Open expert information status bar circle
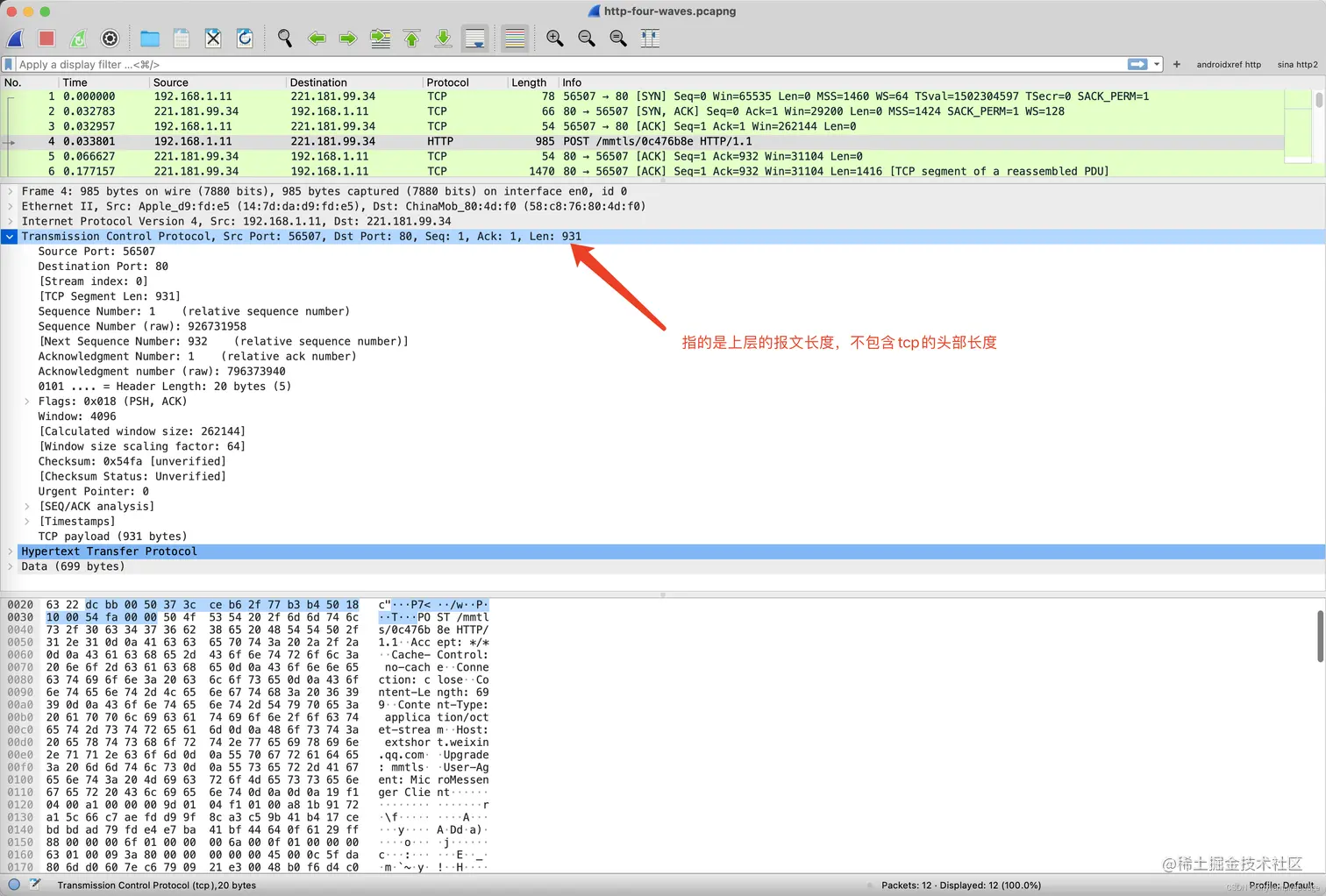The image size is (1326, 896). coord(14,885)
